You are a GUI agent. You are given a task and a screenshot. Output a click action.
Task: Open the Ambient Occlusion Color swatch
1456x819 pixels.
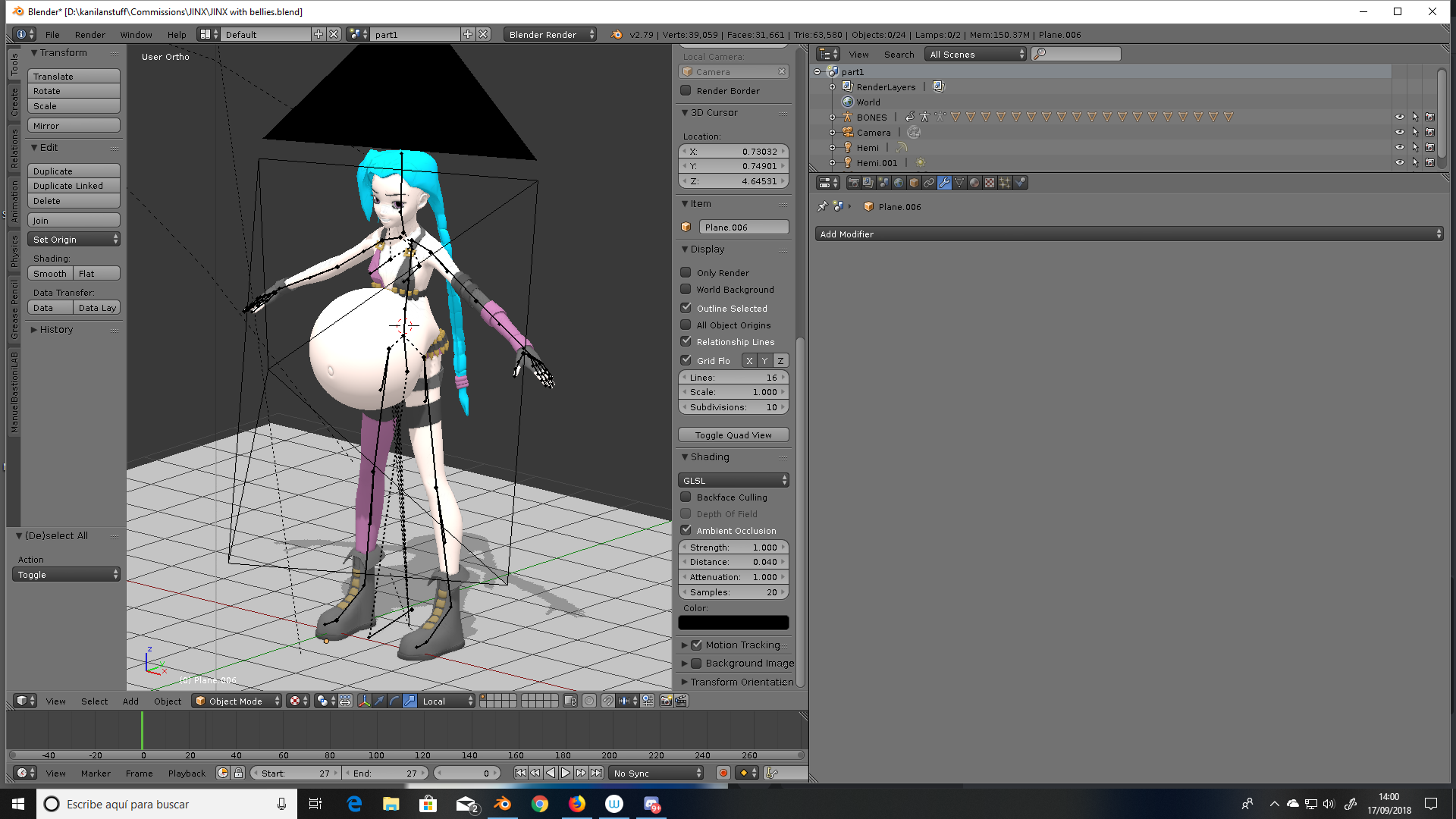733,623
